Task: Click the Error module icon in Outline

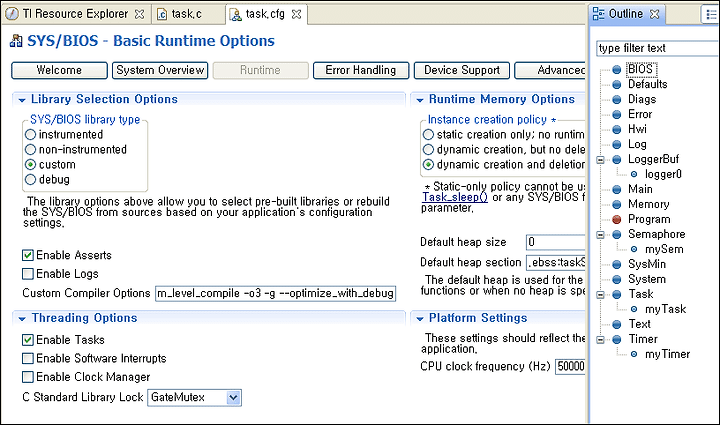Action: (617, 115)
